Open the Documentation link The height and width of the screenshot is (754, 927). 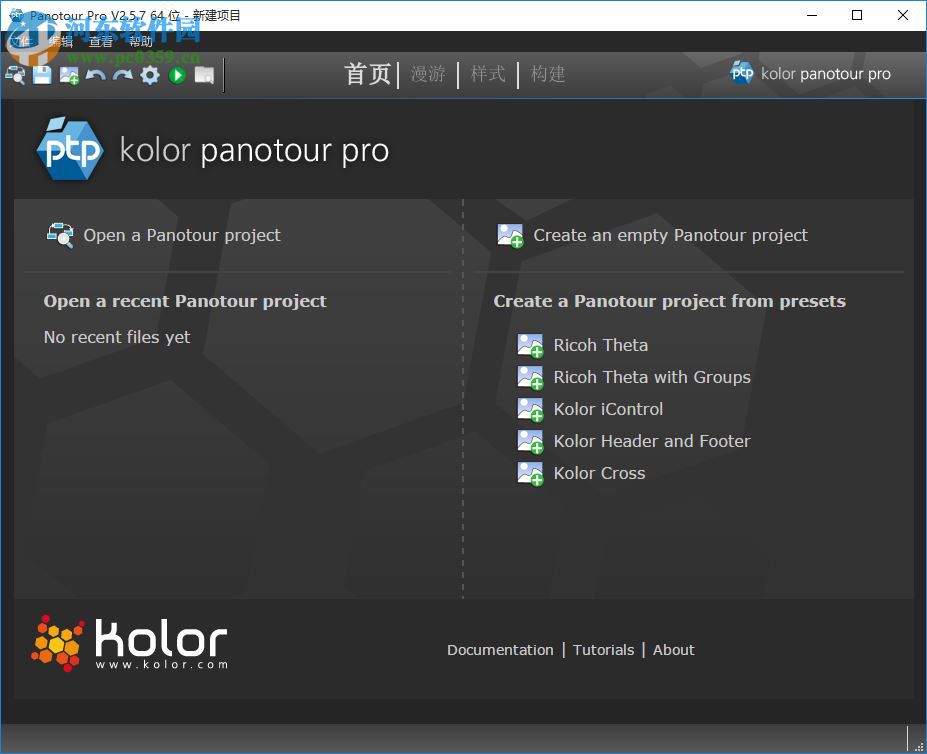click(x=500, y=650)
